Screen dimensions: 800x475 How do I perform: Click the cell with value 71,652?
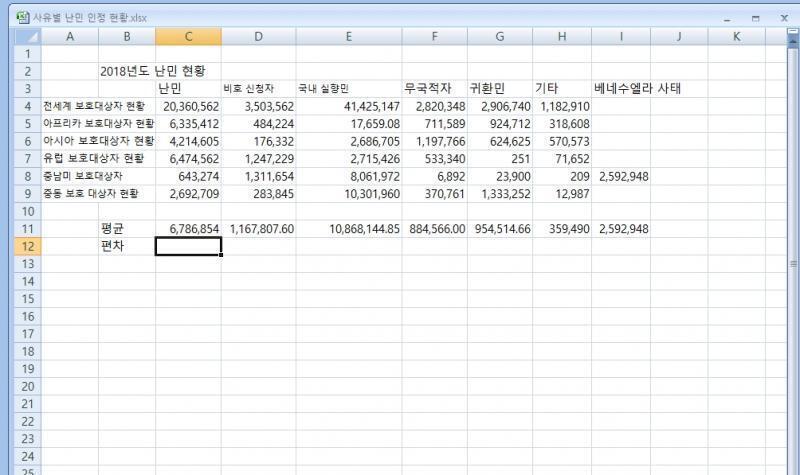[562, 159]
